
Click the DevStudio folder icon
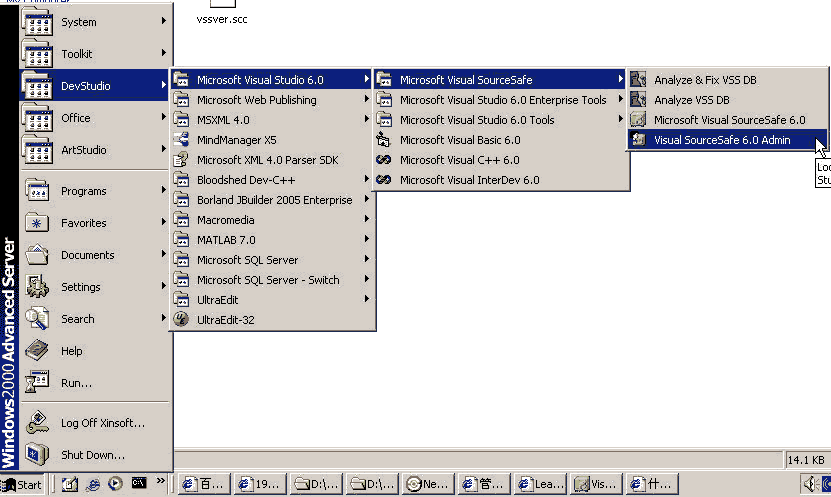[37, 85]
